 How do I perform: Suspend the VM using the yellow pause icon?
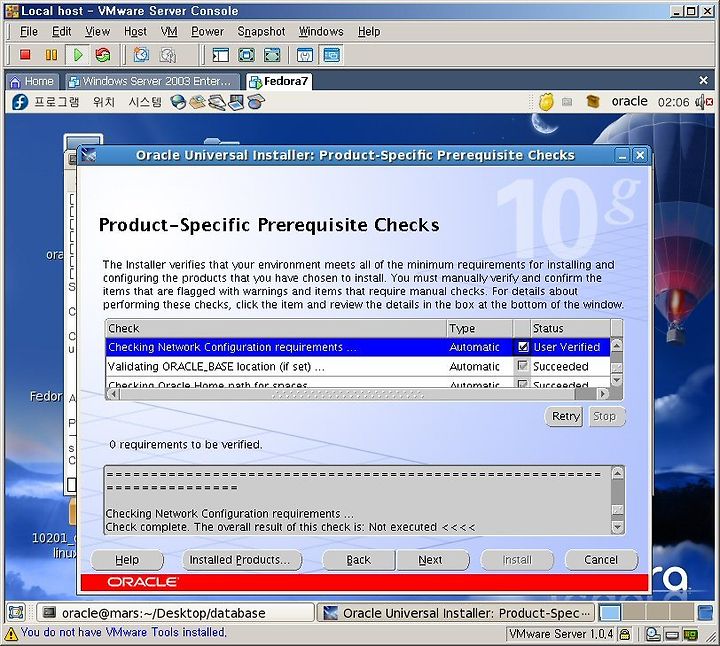tap(51, 55)
